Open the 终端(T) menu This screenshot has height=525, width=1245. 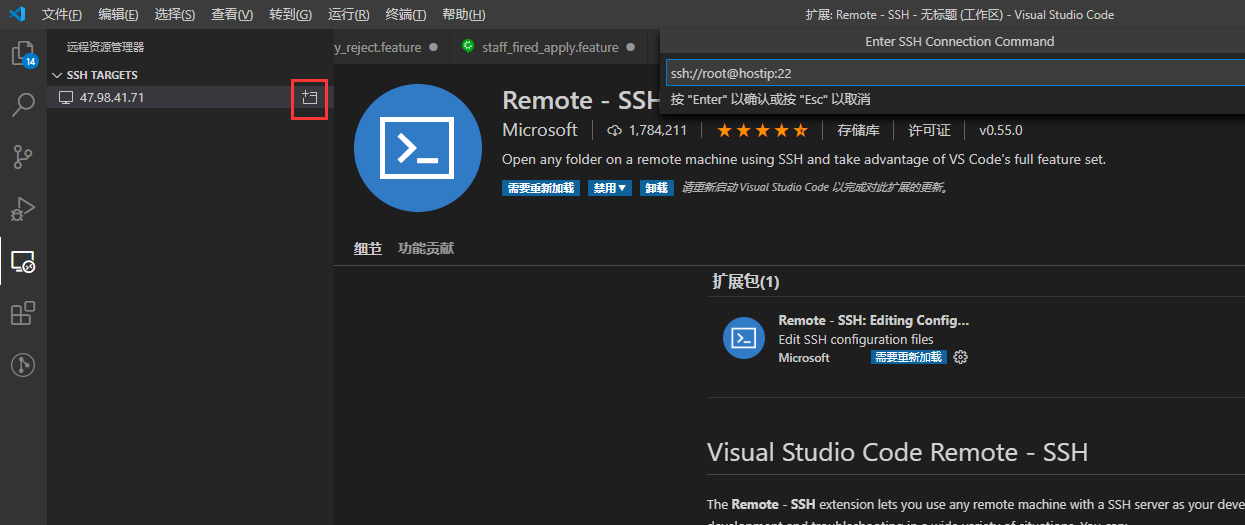(405, 15)
